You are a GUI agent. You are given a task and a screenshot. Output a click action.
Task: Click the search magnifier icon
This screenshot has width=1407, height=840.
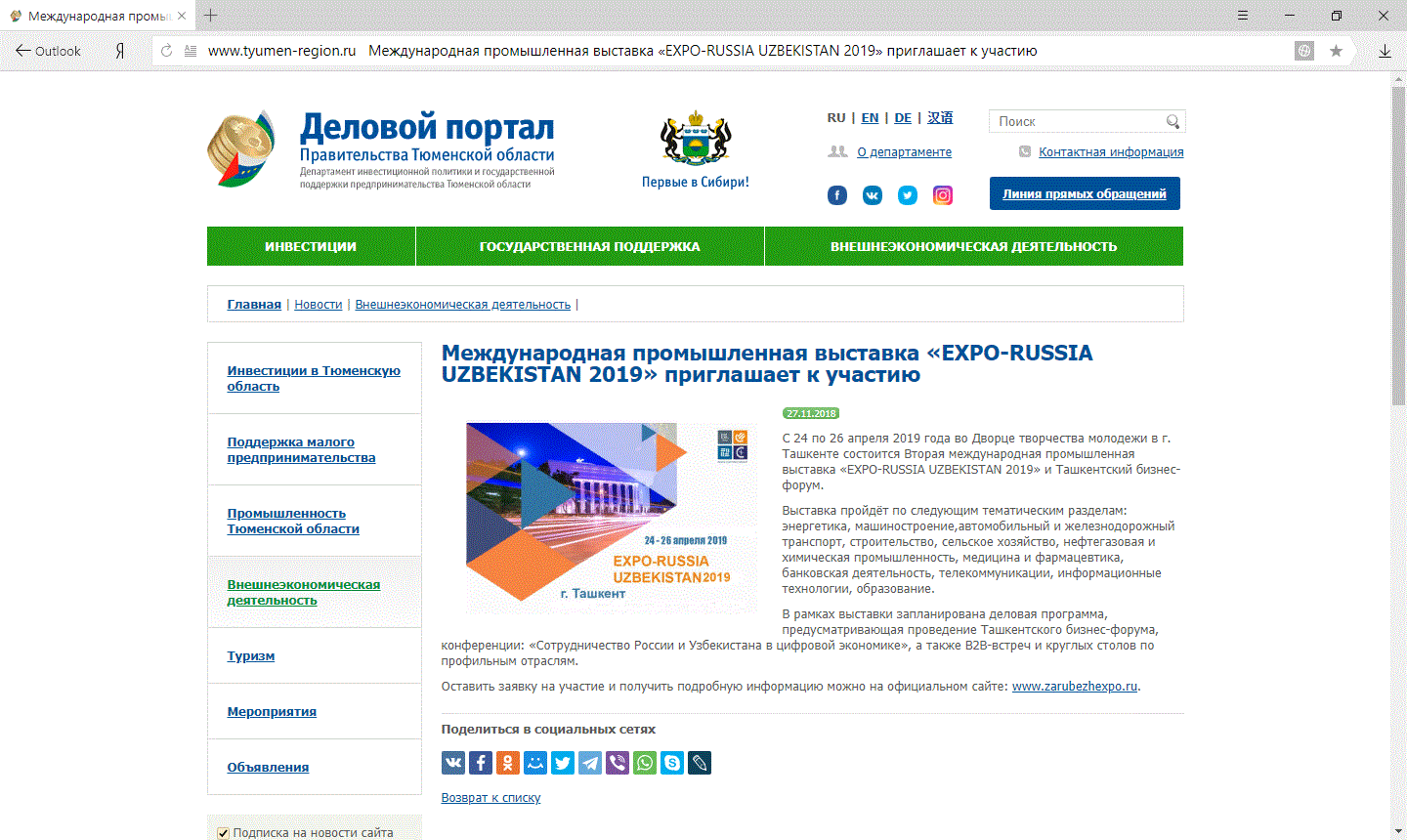tap(1172, 121)
